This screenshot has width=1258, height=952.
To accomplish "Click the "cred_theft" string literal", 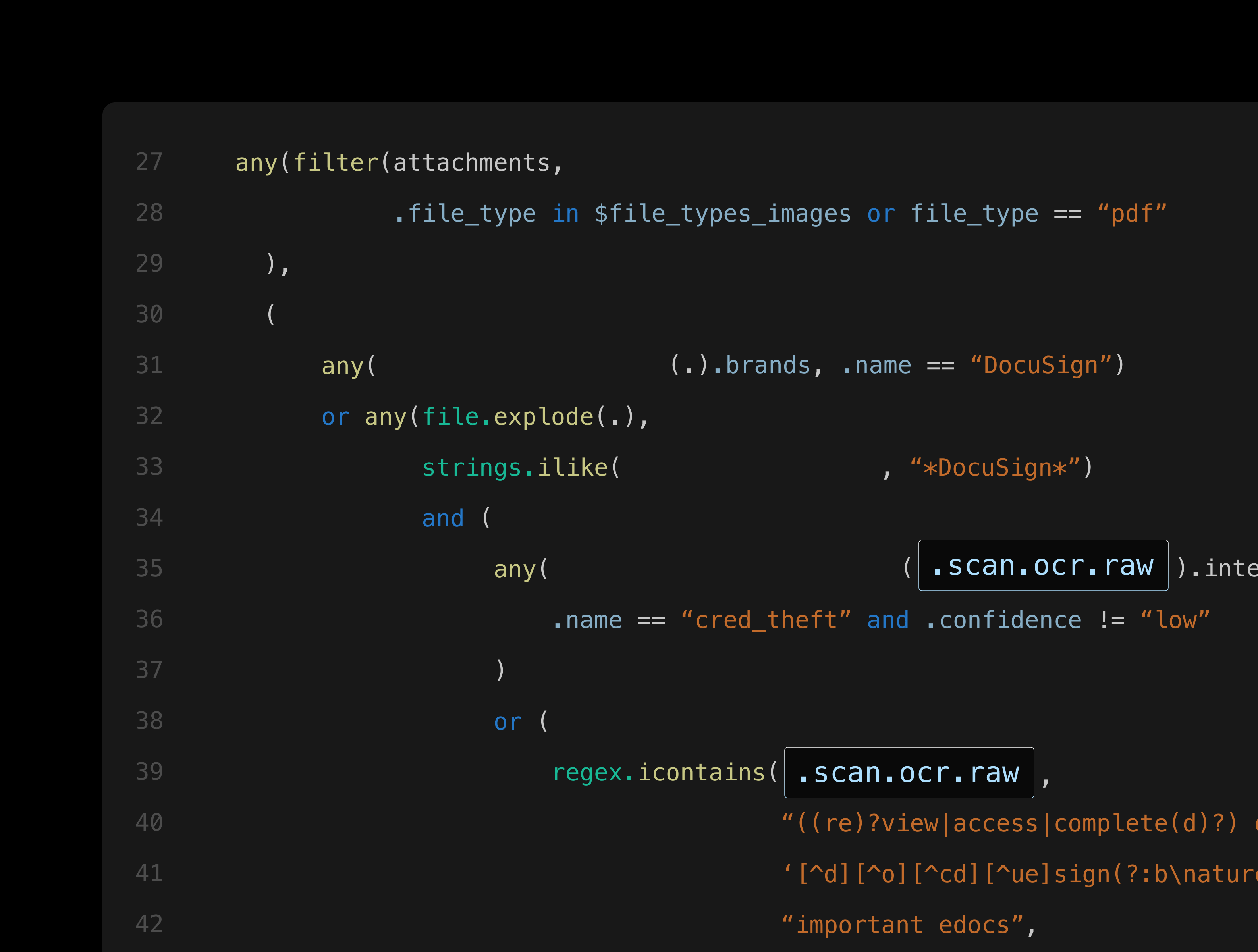I will pos(766,620).
